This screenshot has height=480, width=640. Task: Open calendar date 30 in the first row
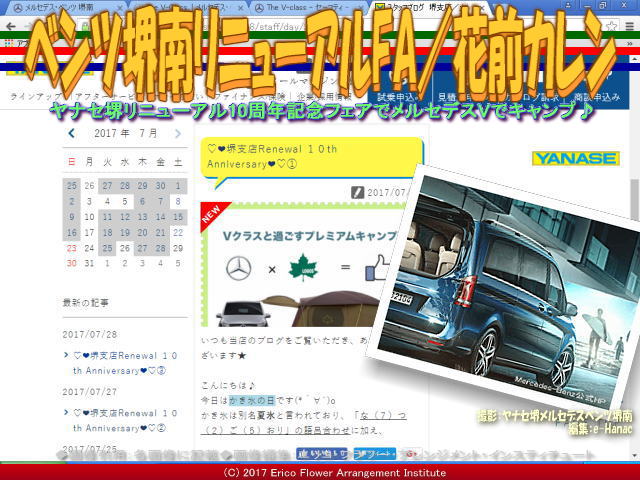click(160, 186)
